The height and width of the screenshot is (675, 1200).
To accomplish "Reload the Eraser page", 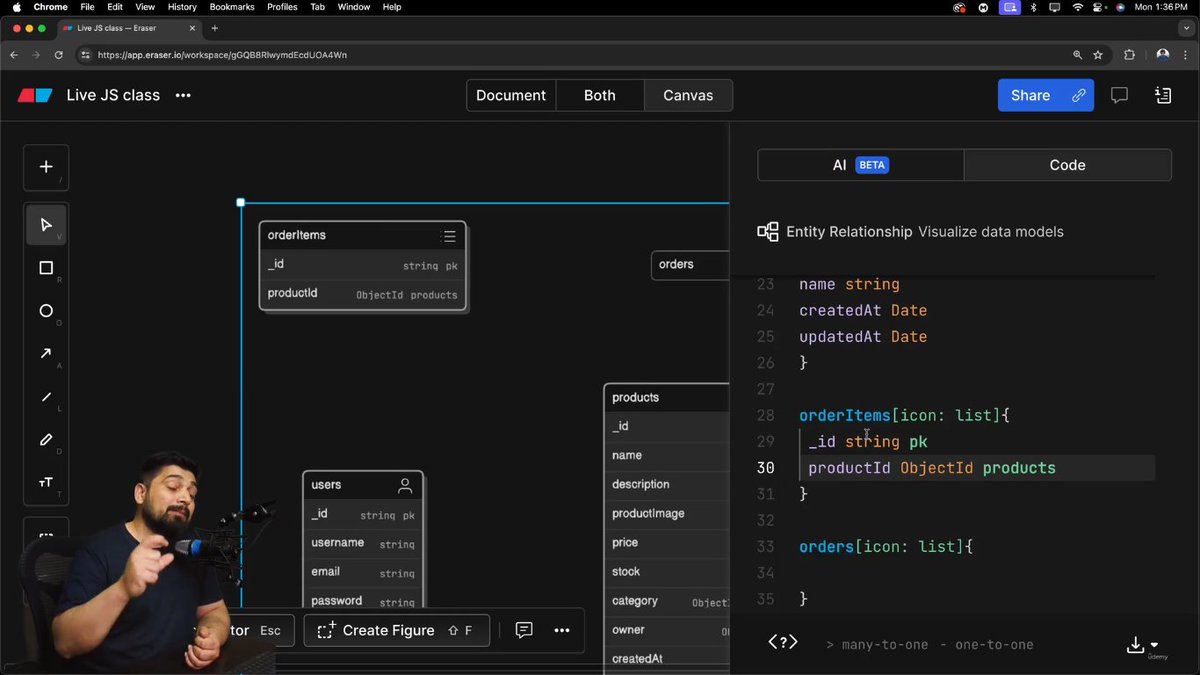I will point(59,55).
